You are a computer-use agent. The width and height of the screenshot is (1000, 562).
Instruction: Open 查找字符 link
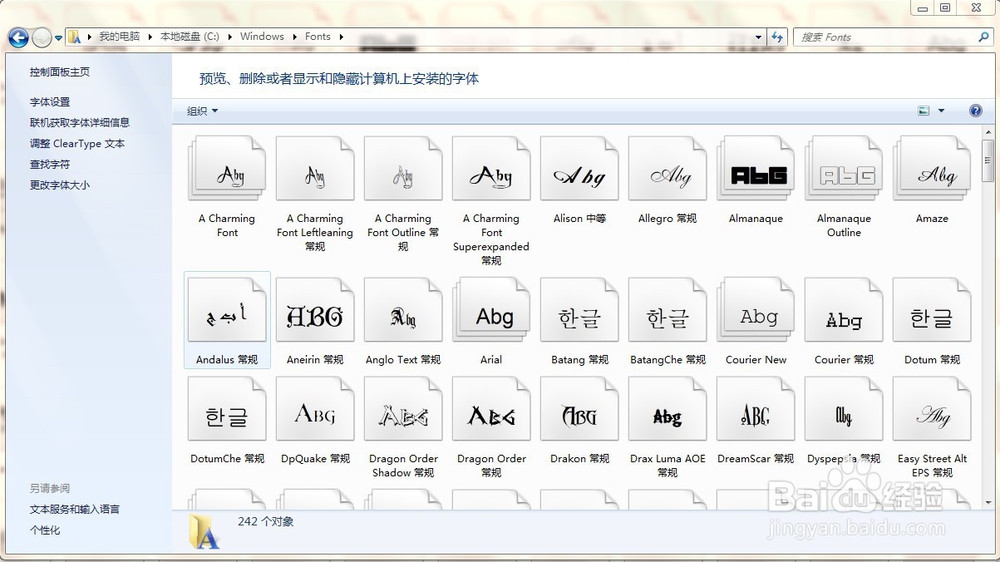coord(50,165)
